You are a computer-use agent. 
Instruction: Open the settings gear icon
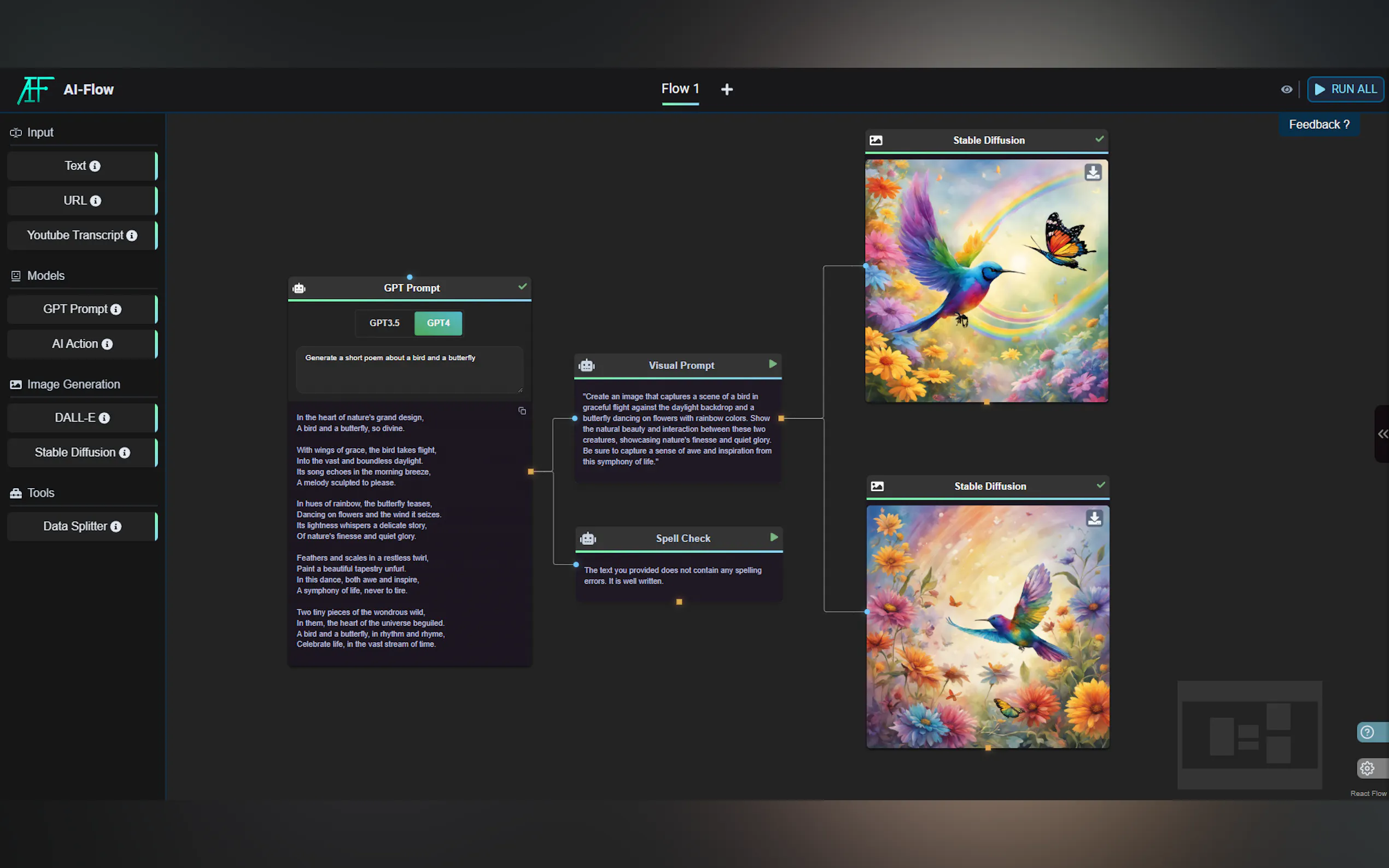(x=1367, y=768)
